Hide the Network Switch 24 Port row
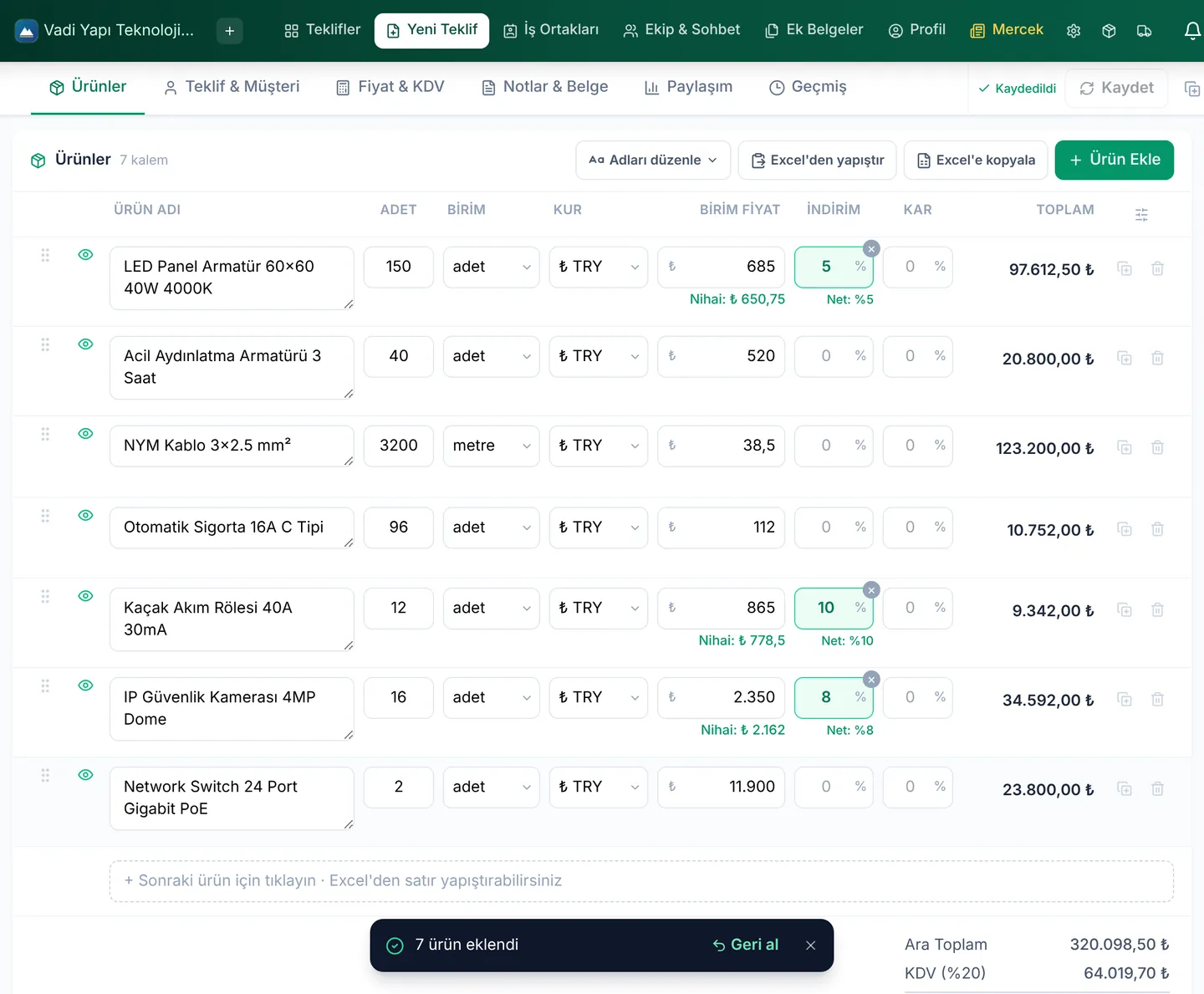Screen dimensions: 1204x994 click(x=85, y=775)
